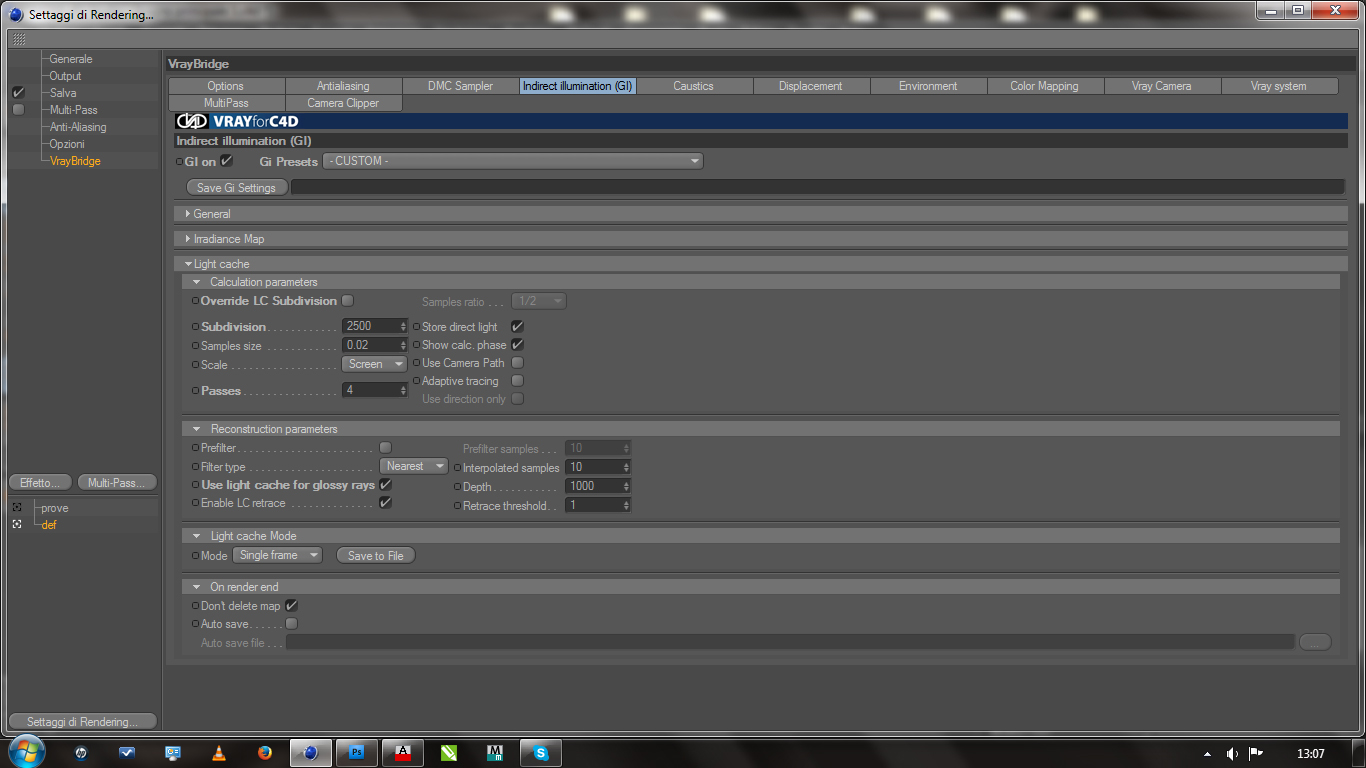Select the Color Mapping tab

click(x=1044, y=86)
